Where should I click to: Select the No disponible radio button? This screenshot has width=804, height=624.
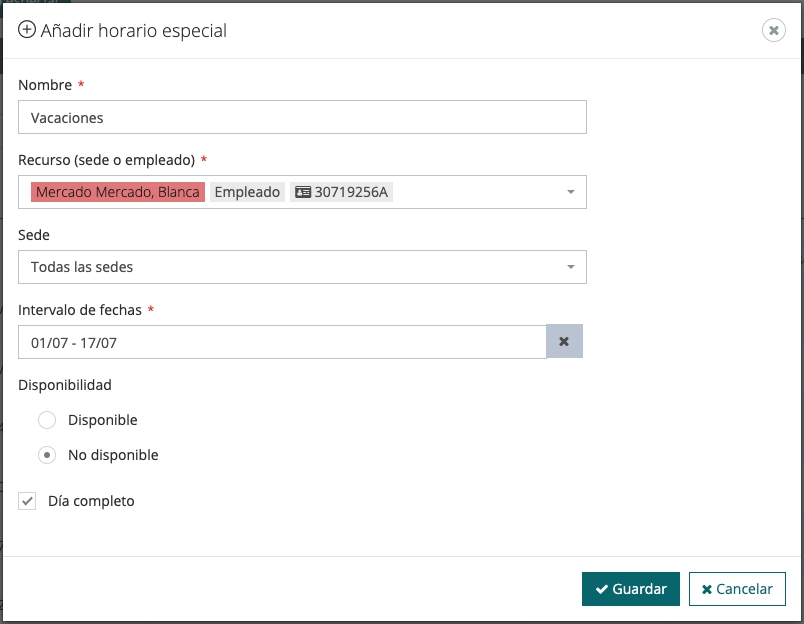pyautogui.click(x=47, y=455)
